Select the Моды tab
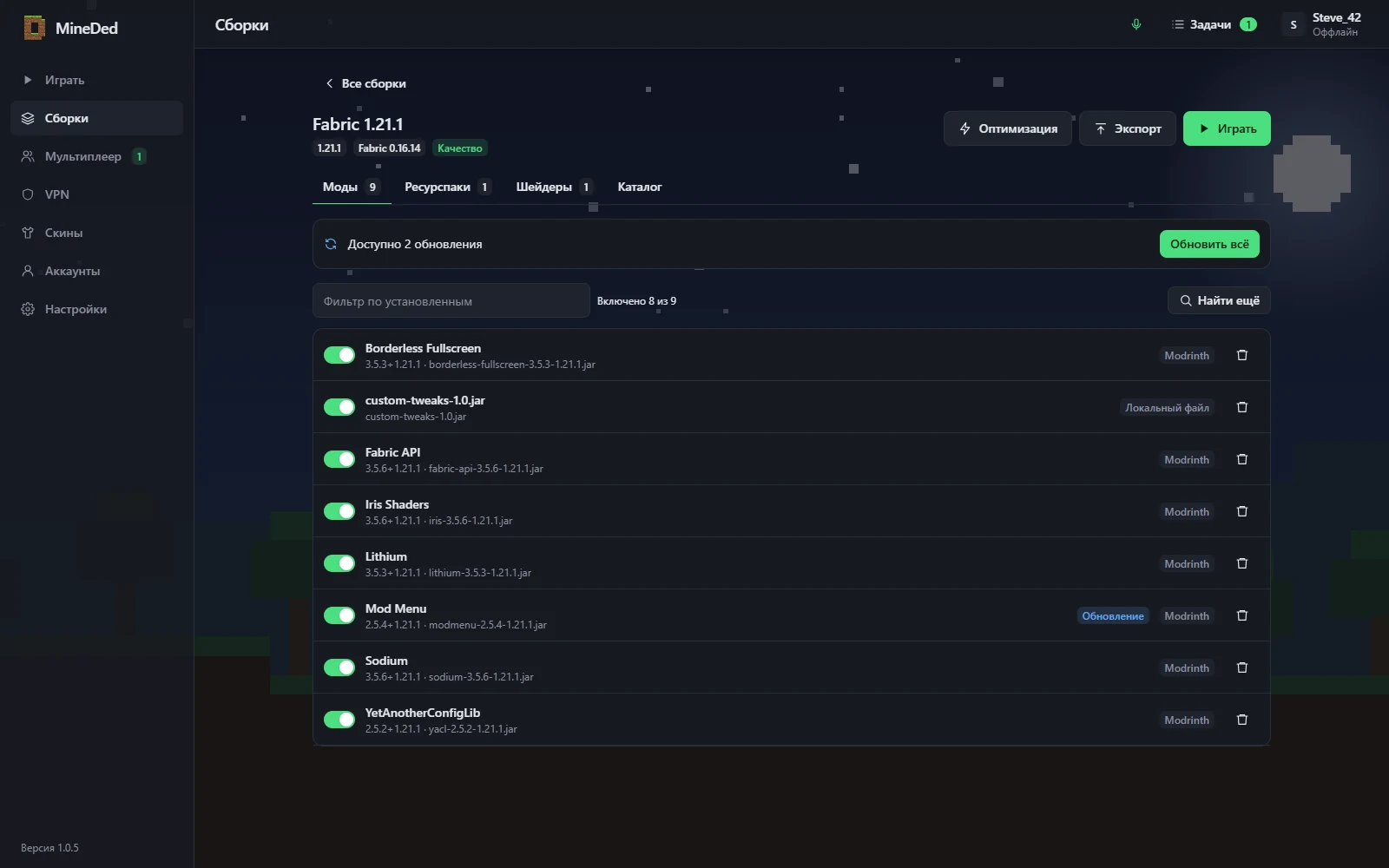Viewport: 1389px width, 868px height. point(351,187)
